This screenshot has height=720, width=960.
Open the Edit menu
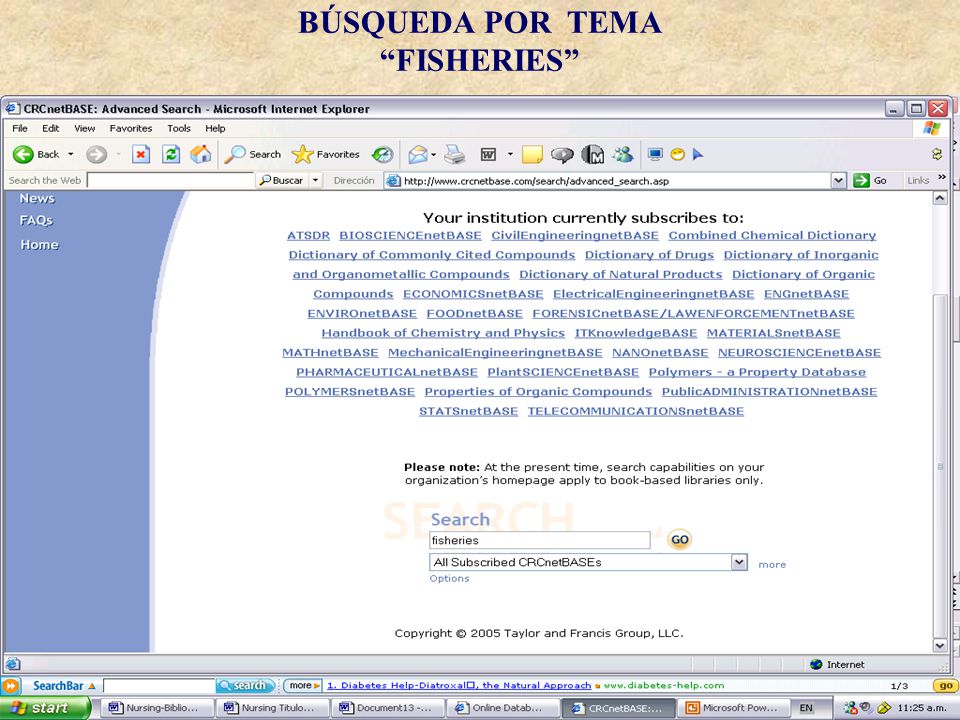(50, 129)
